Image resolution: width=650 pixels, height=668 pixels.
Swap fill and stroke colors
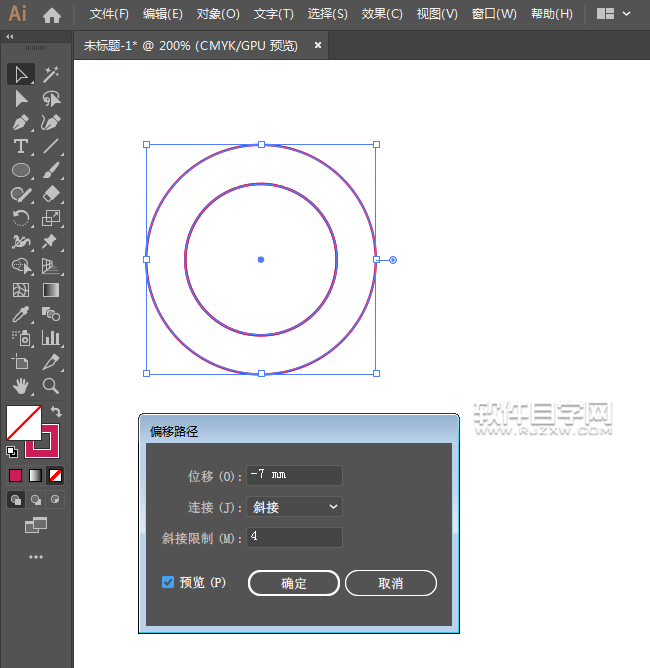pos(57,412)
